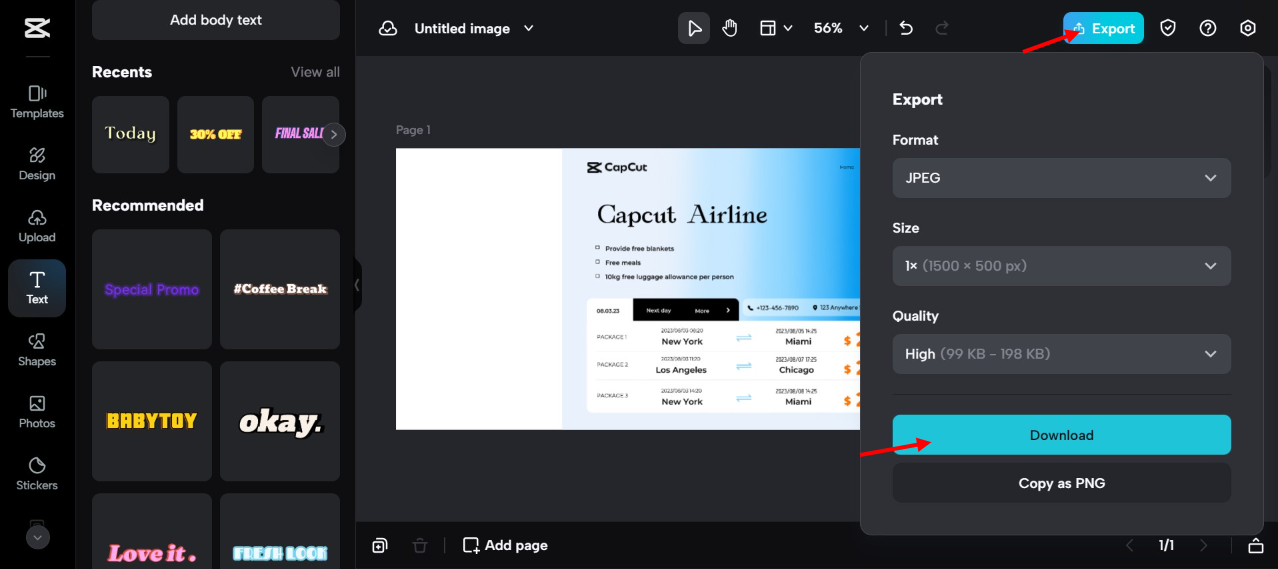The width and height of the screenshot is (1278, 569).
Task: Click the CapCut logo icon
Action: click(x=37, y=28)
